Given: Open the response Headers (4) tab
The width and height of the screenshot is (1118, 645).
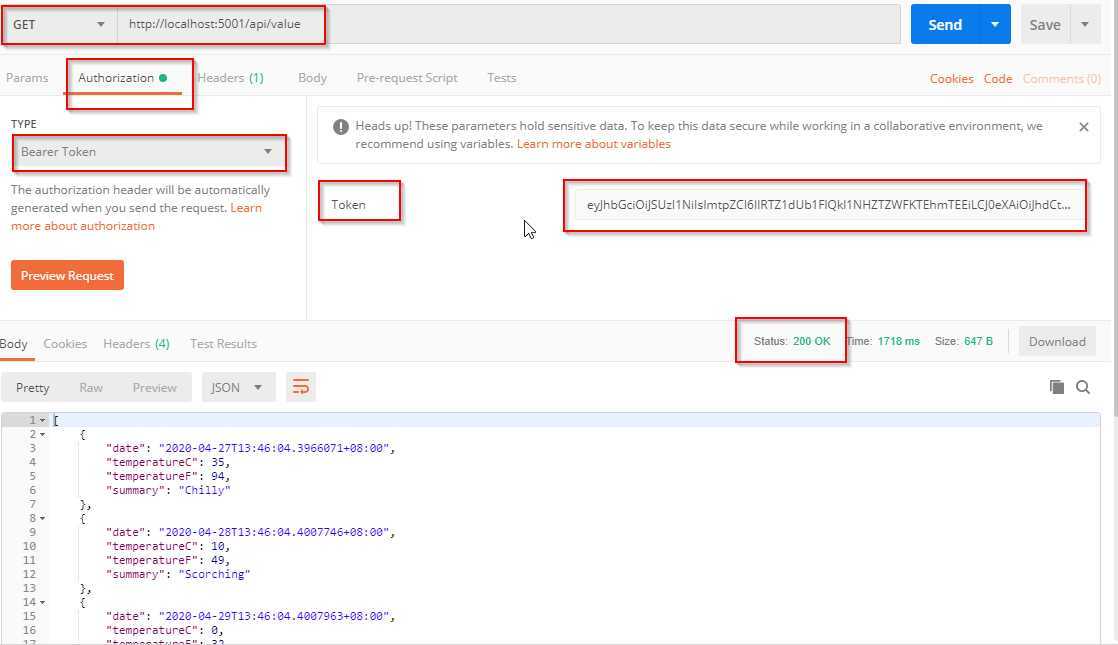Looking at the screenshot, I should point(136,344).
